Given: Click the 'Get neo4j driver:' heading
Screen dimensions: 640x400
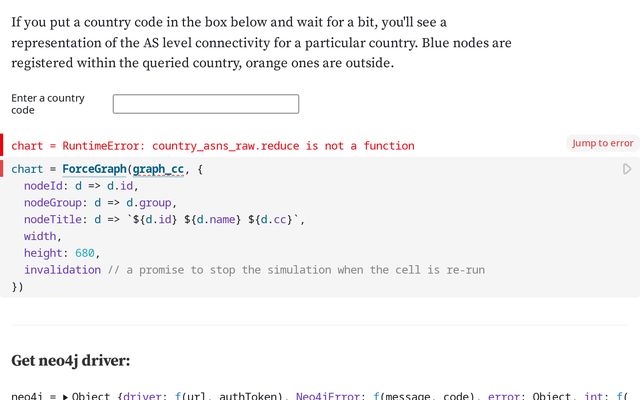Looking at the screenshot, I should coord(71,360).
